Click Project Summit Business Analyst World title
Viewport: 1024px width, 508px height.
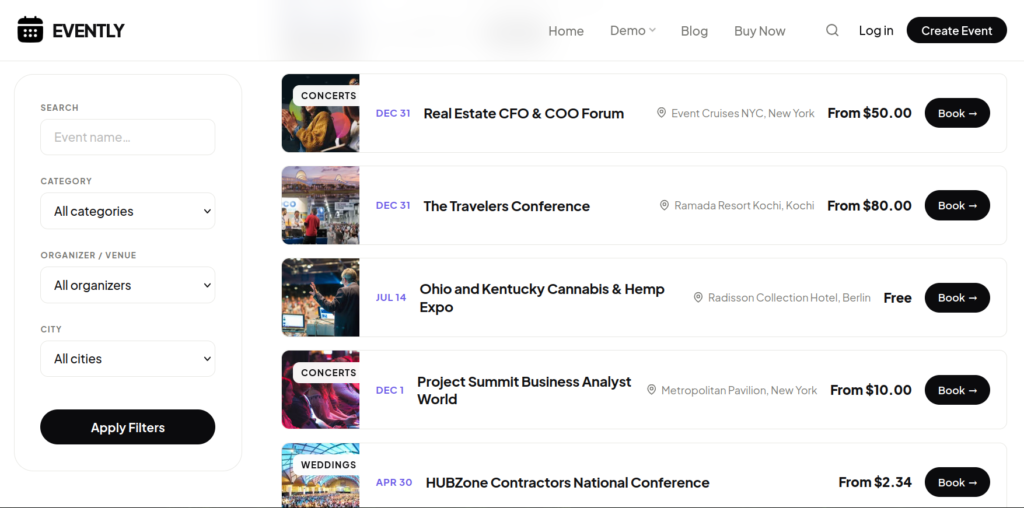(x=524, y=390)
